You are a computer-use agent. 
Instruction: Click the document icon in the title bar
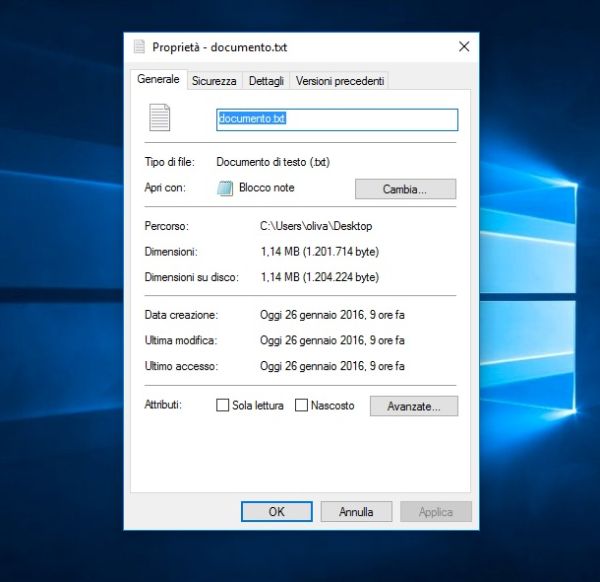click(140, 47)
